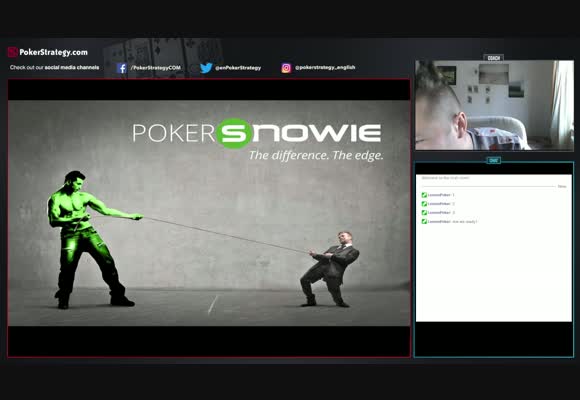
Task: Click the 'New' marker in chat divider
Action: coord(562,186)
